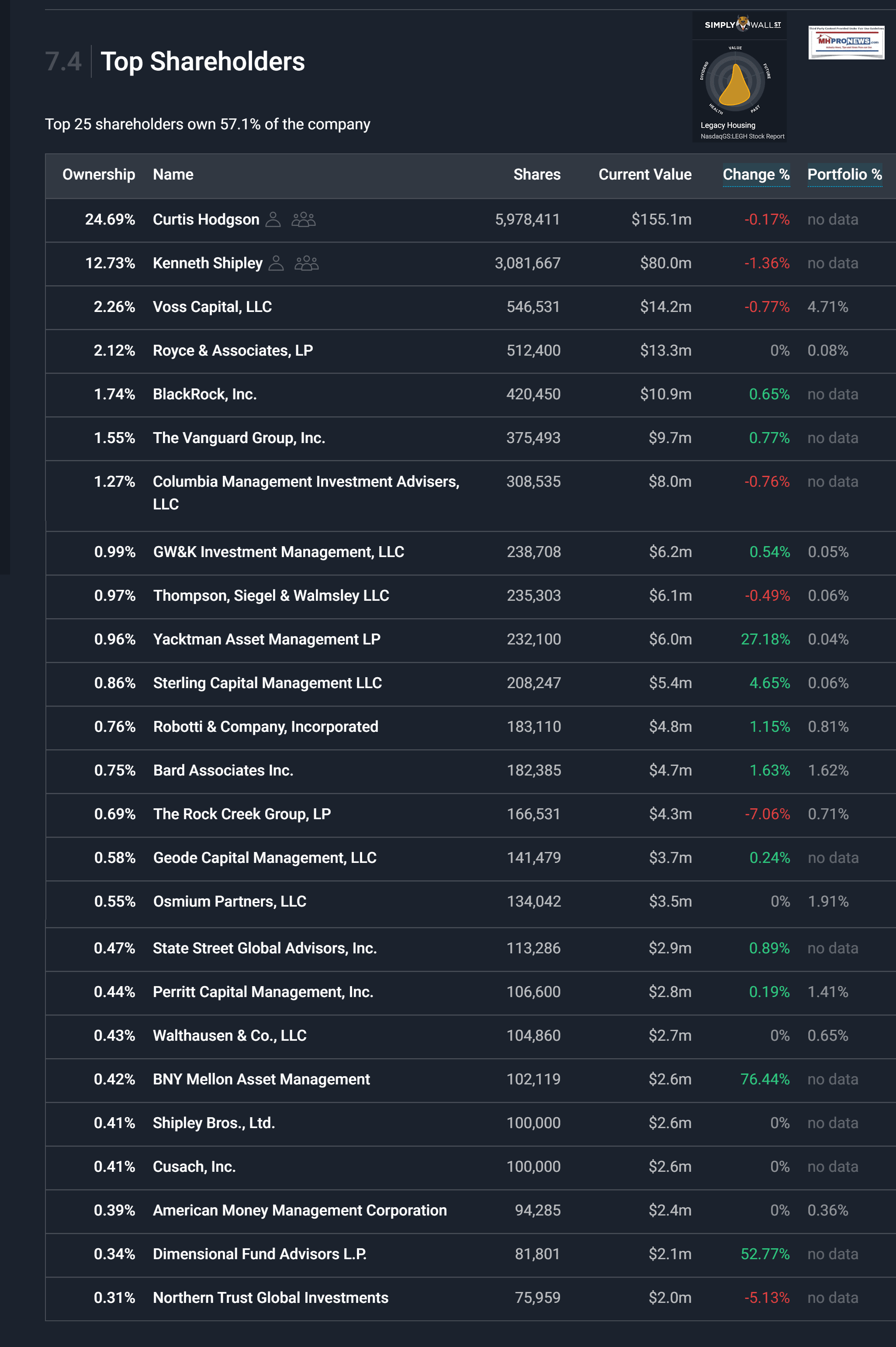Select the Current Value column header

point(644,174)
